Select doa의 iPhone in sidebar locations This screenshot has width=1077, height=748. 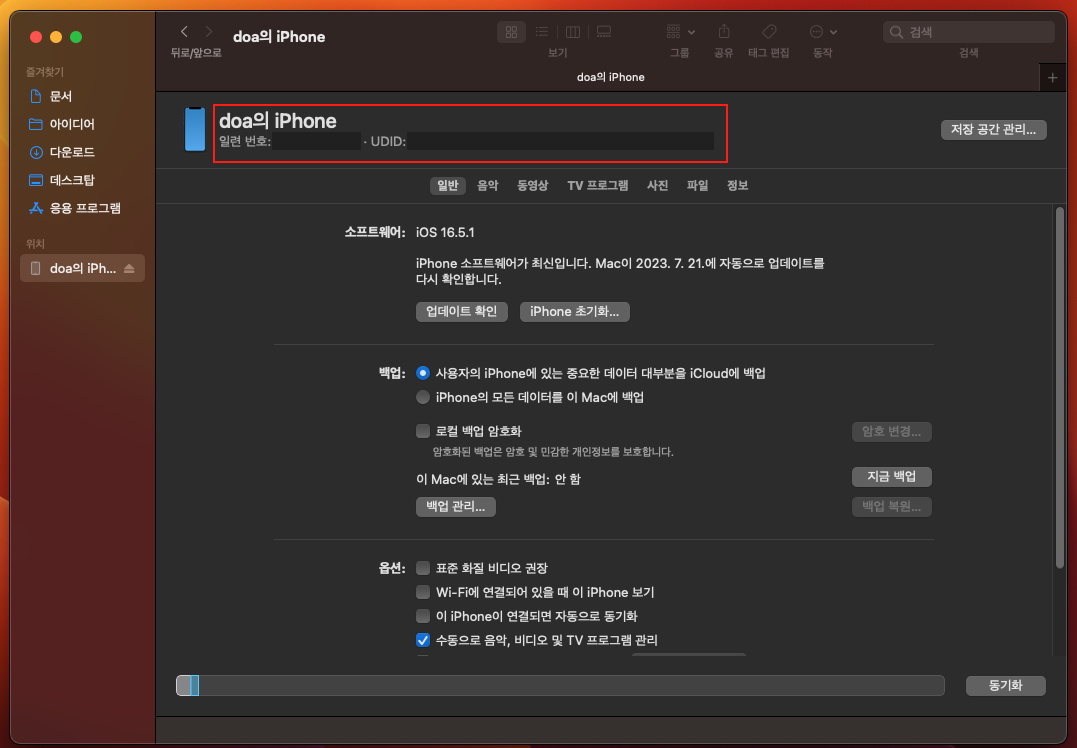tap(82, 269)
